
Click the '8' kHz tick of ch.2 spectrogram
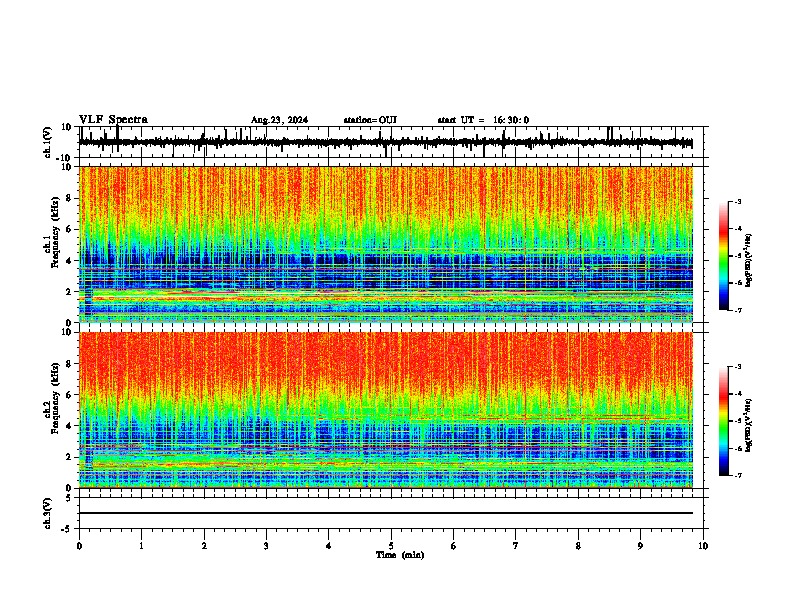(x=70, y=364)
